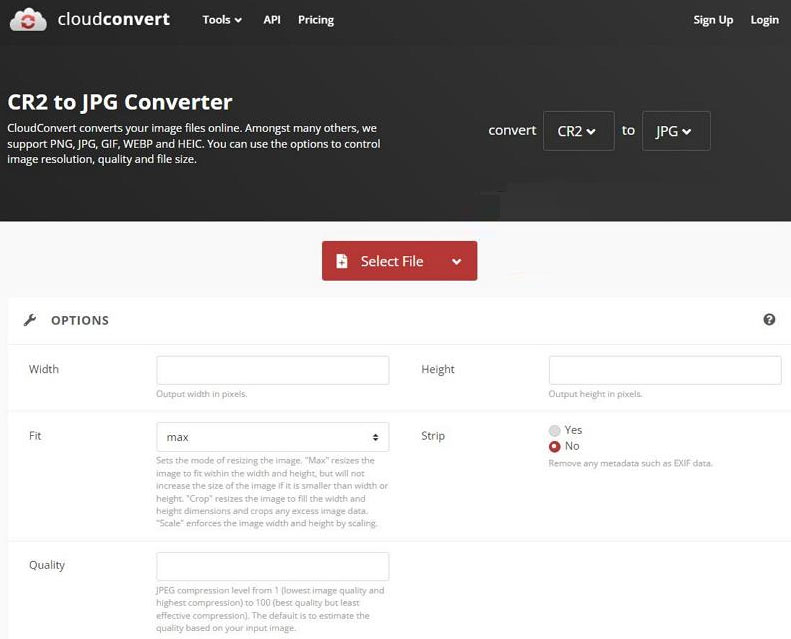
Task: Click the CR2 to JPG Converter heading
Action: pos(120,102)
